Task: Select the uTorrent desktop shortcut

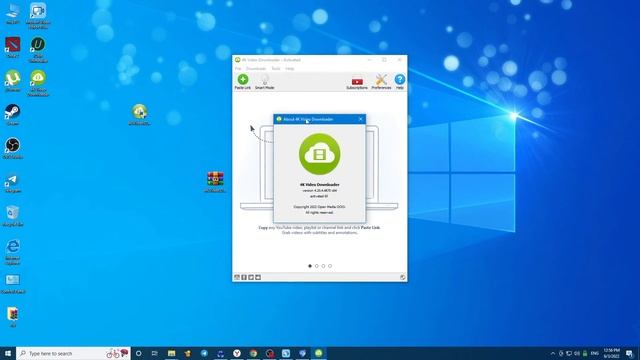Action: click(13, 81)
